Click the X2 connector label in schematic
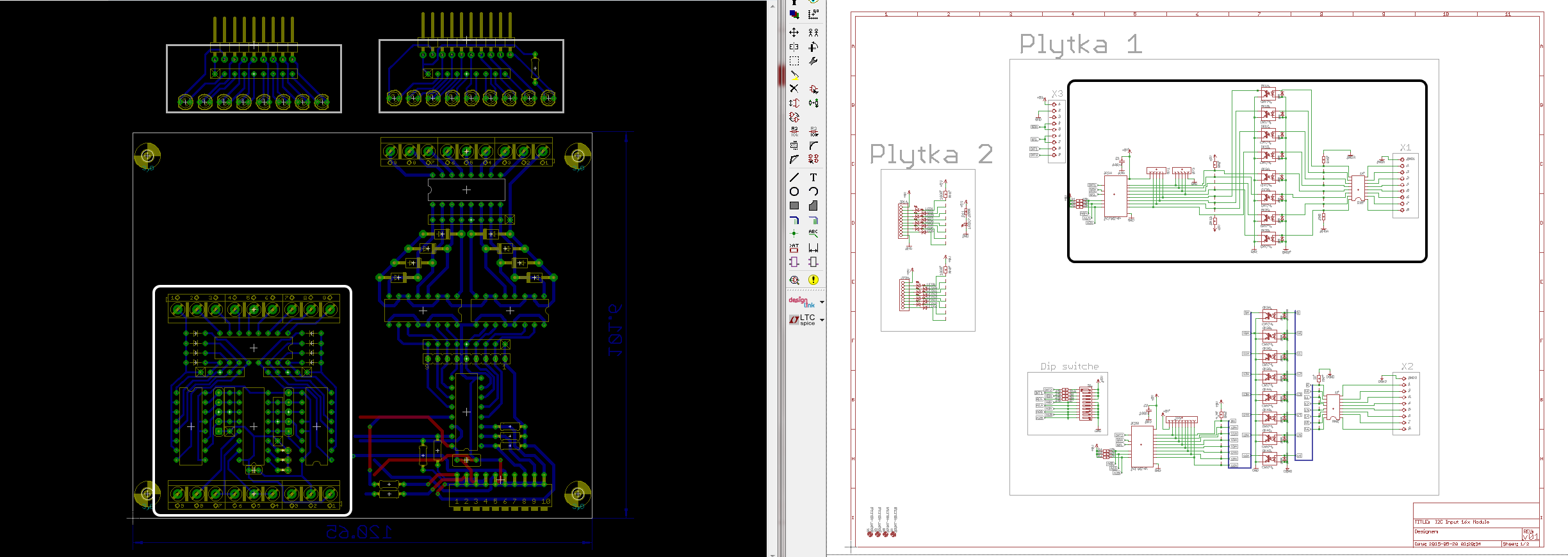Viewport: 1568px width, 557px height. pos(1407,366)
